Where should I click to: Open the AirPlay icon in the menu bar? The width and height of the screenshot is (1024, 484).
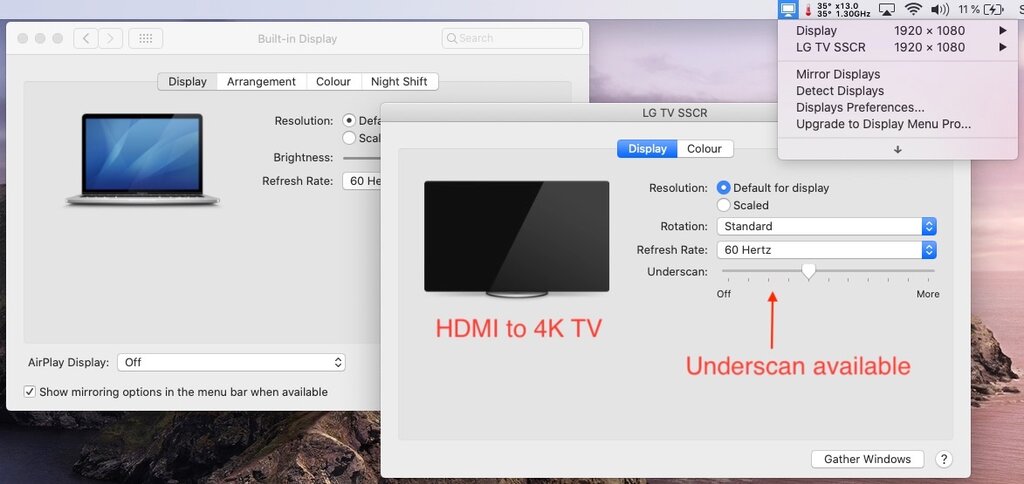886,10
